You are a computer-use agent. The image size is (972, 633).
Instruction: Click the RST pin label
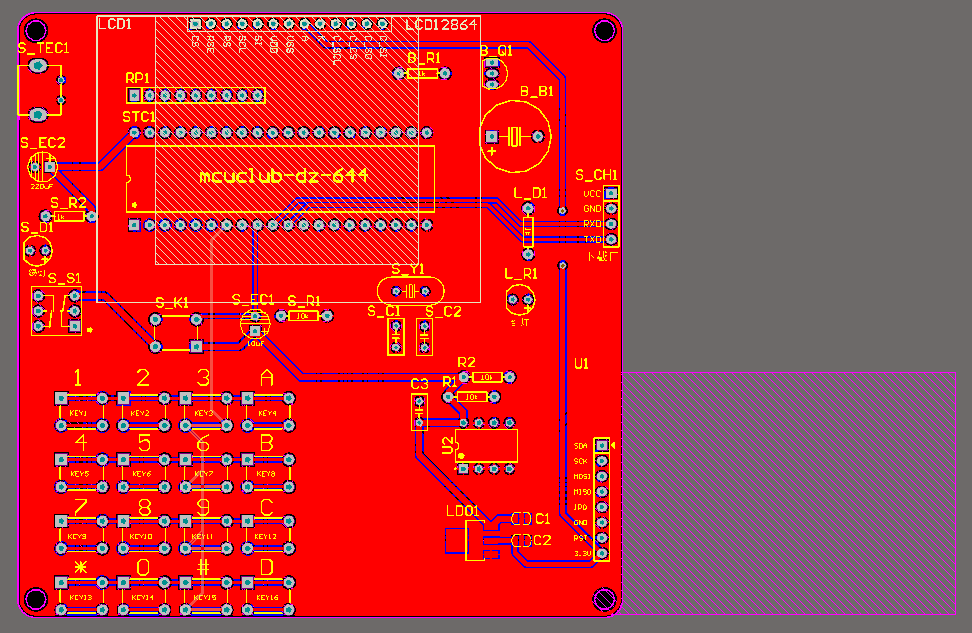[580, 538]
